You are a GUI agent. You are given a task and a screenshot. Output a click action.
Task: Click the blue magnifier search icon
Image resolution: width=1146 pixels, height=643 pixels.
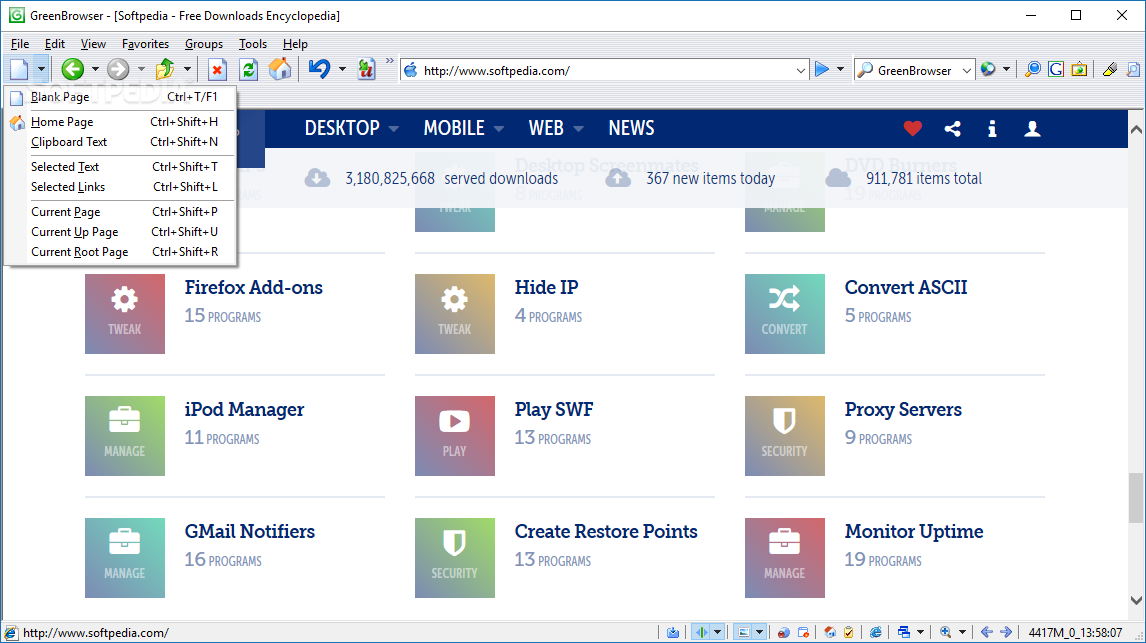(x=1032, y=70)
